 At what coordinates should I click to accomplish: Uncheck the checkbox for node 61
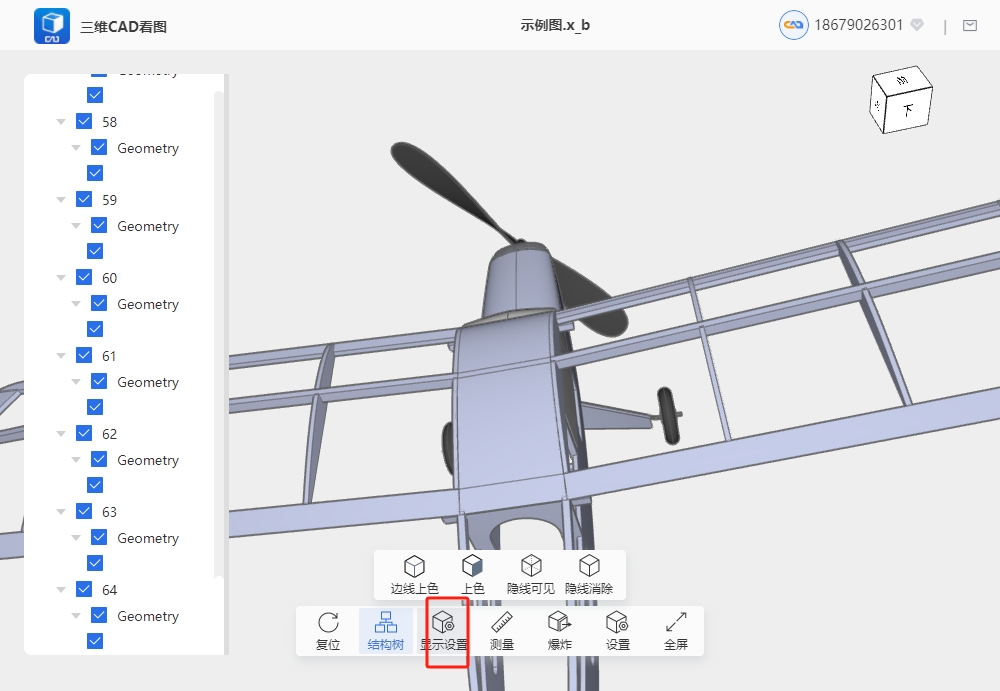click(84, 356)
